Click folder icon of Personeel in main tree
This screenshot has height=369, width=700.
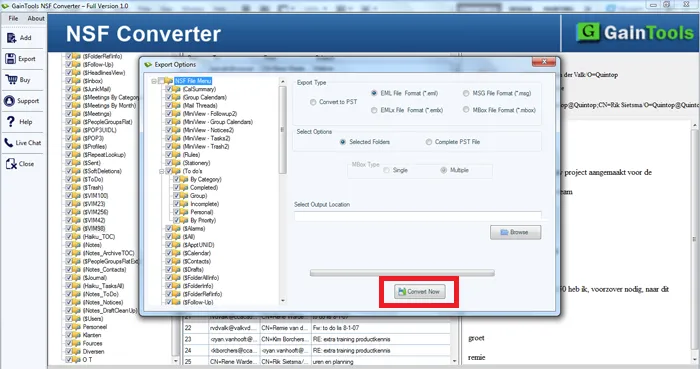77,327
